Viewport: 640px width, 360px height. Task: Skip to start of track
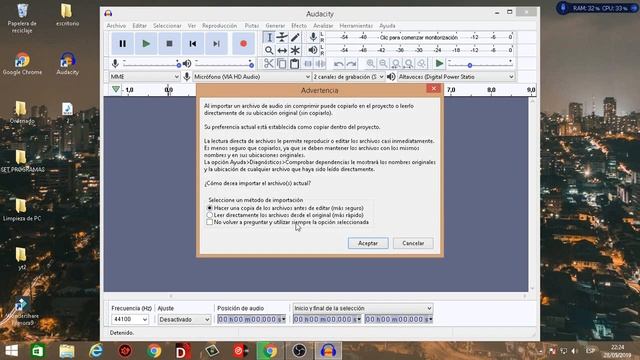[193, 44]
